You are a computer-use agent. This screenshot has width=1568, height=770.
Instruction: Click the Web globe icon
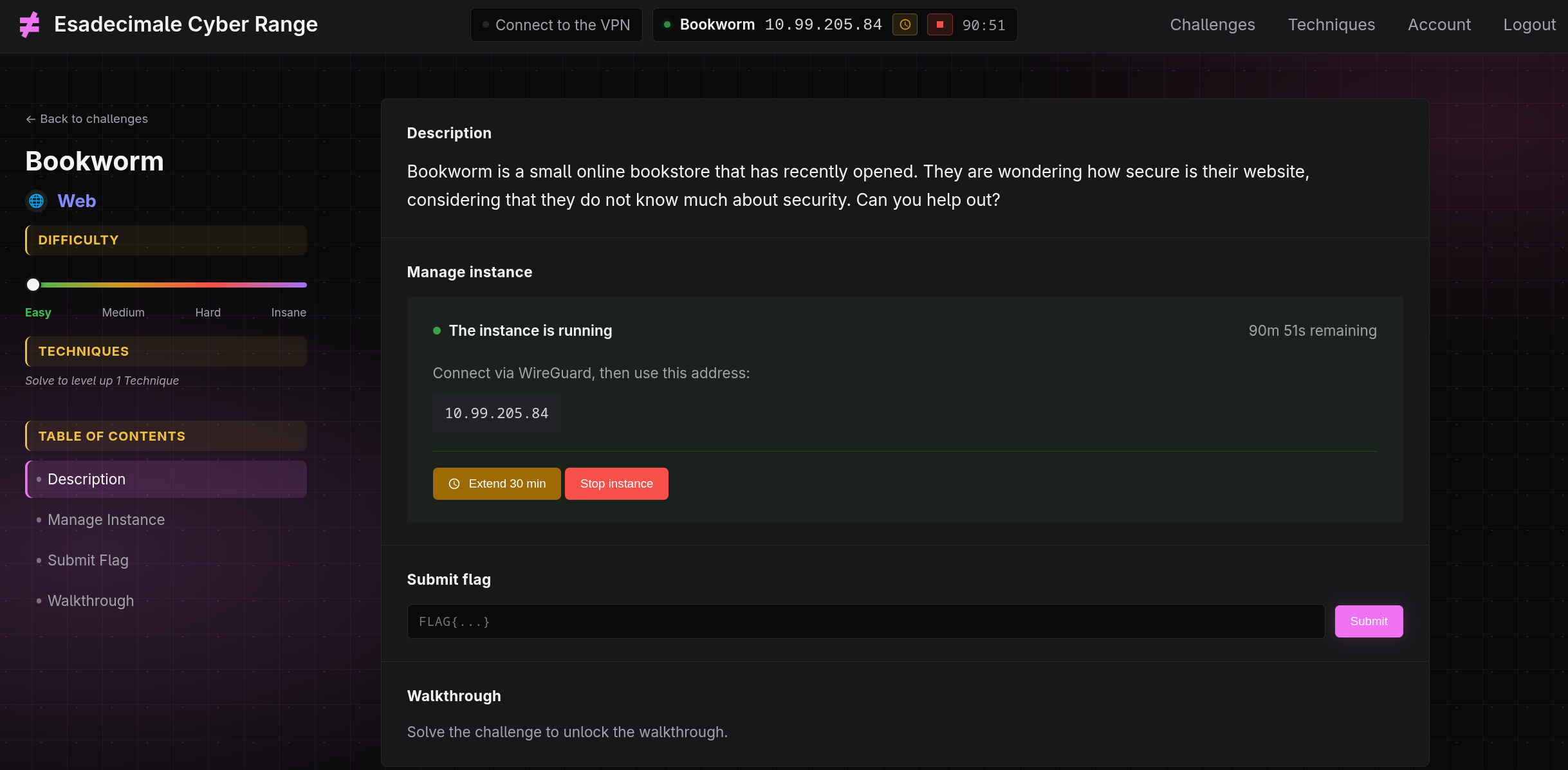[37, 201]
